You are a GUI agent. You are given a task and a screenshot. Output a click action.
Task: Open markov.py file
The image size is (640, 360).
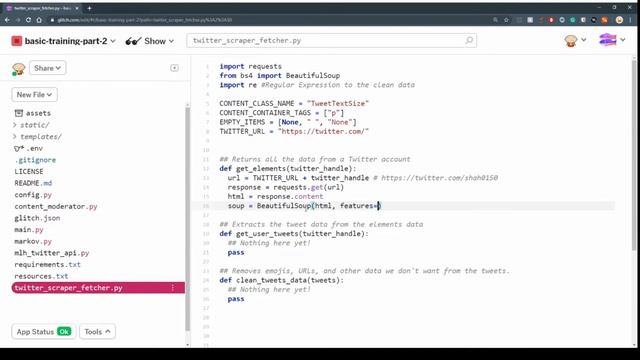pyautogui.click(x=33, y=241)
